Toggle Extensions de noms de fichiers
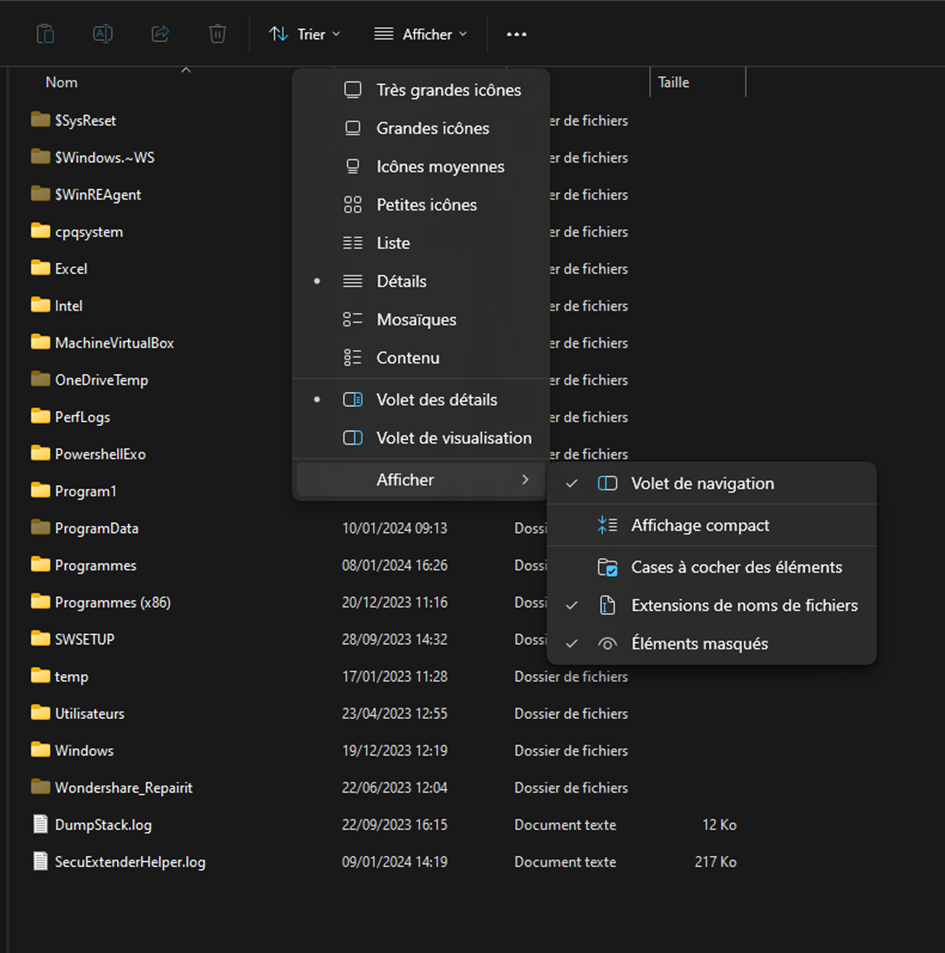Viewport: 945px width, 953px height. [744, 606]
